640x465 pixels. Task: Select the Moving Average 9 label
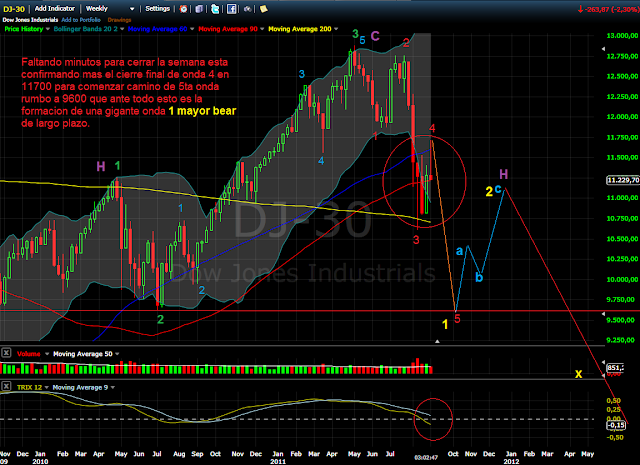click(80, 387)
